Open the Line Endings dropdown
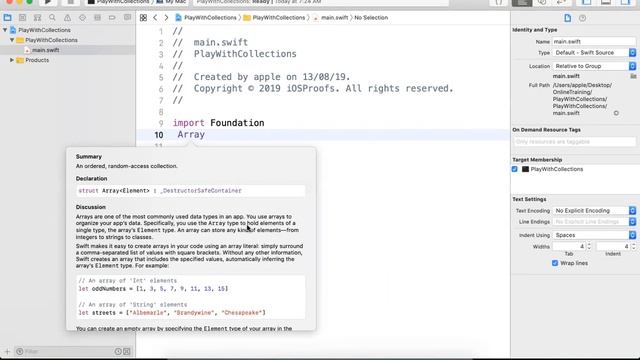The width and height of the screenshot is (640, 360). [x=594, y=222]
